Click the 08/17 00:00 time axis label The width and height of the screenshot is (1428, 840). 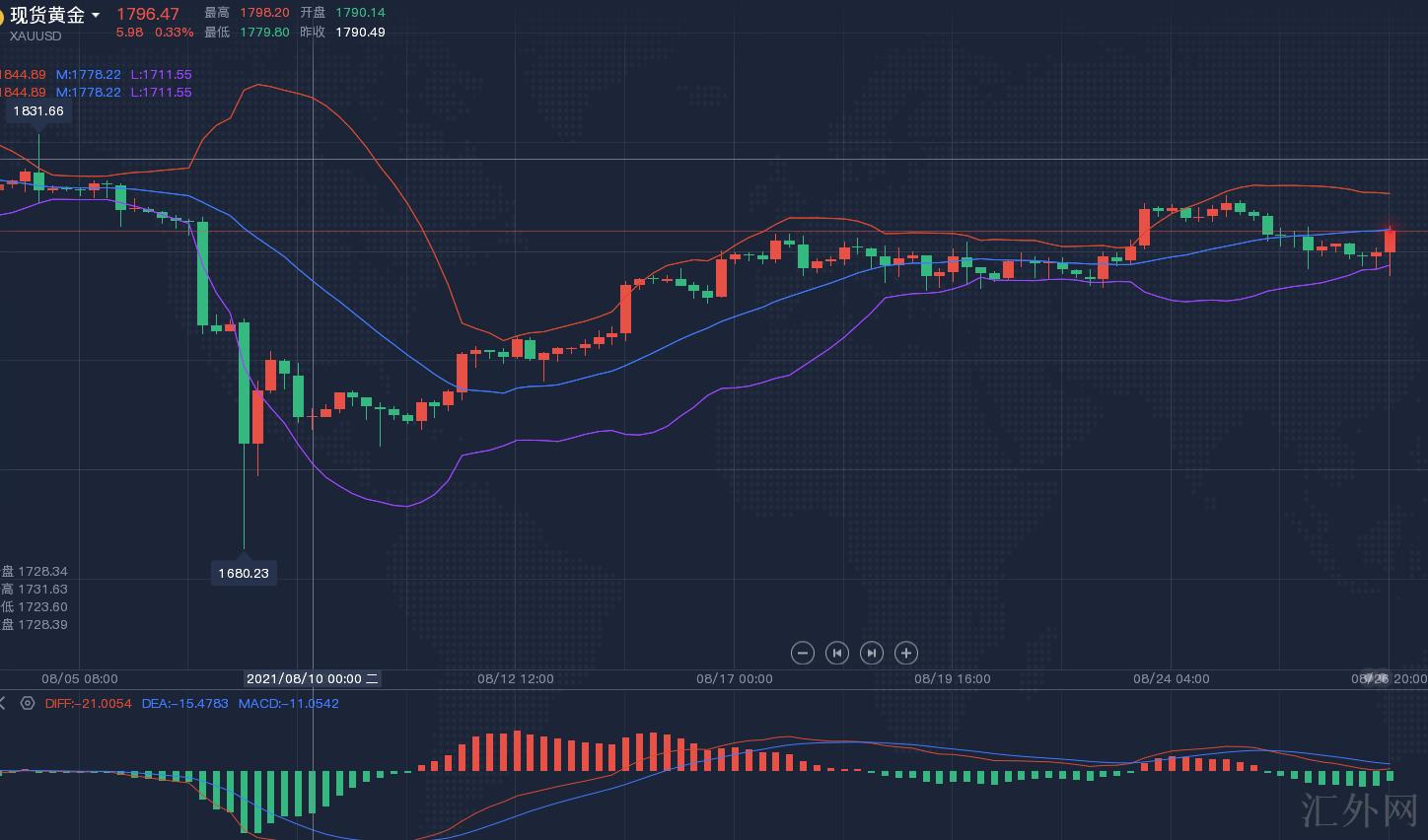click(735, 678)
